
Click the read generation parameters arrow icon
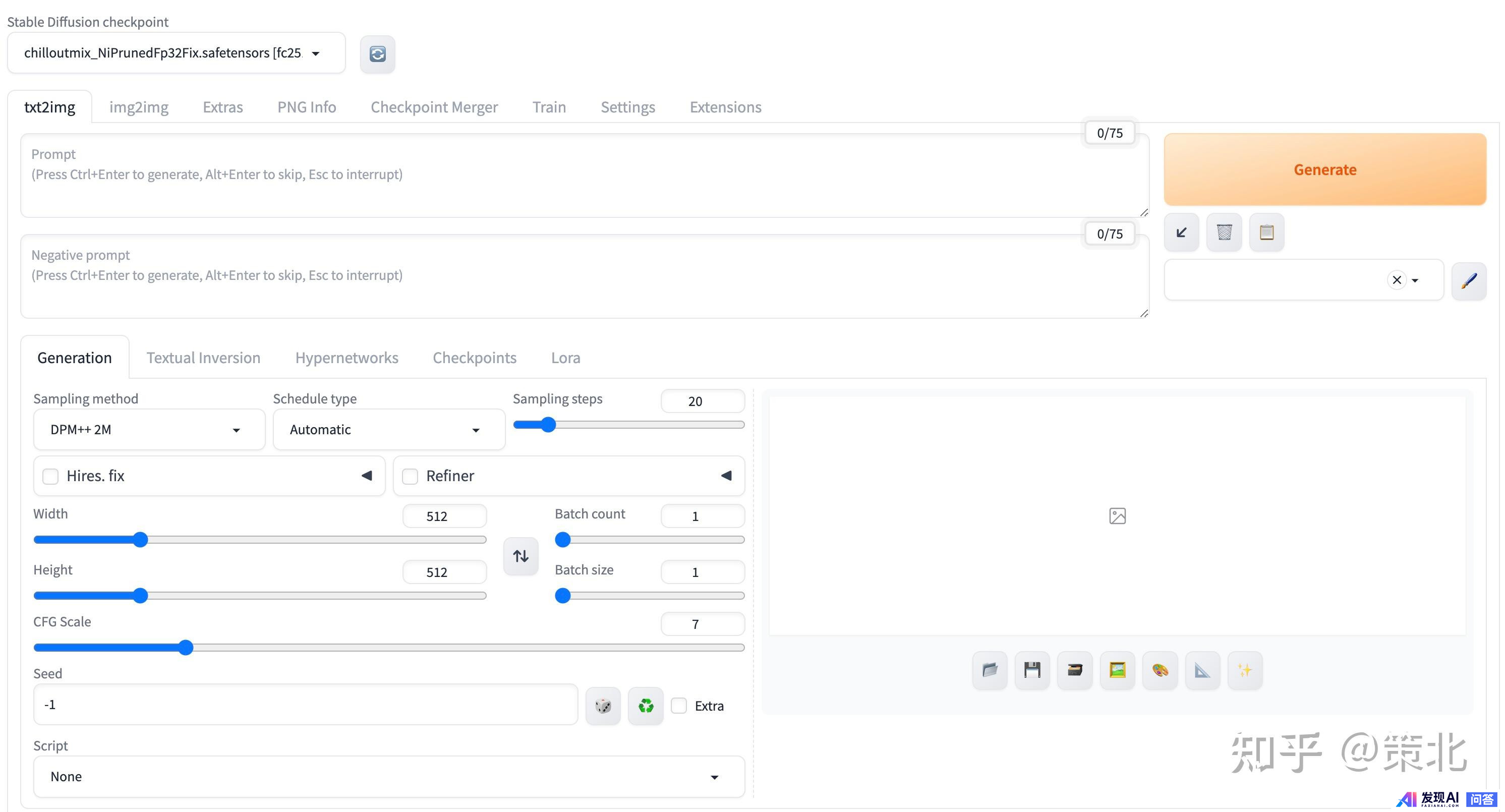coord(1181,233)
